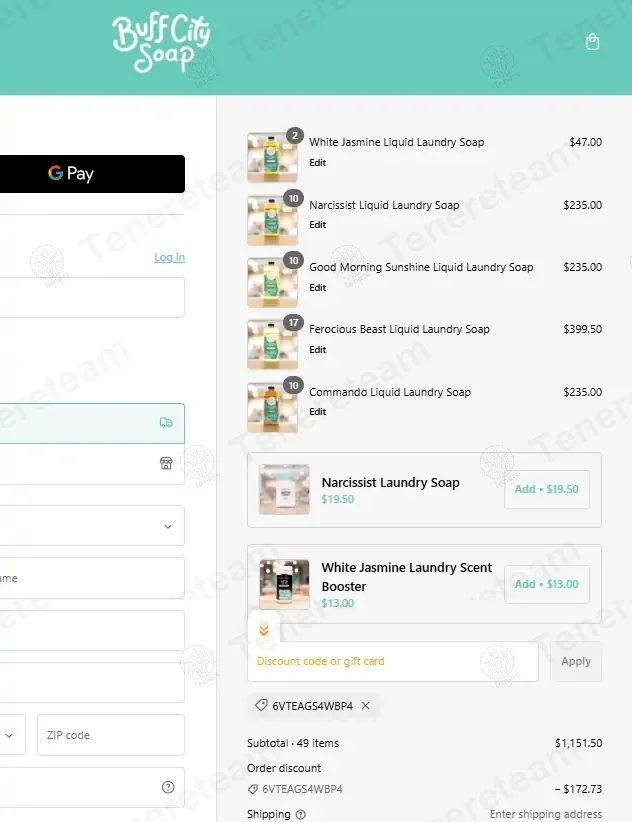The width and height of the screenshot is (632, 822).
Task: Remove discount code 6VTEAGS4WBP4 with X
Action: coord(365,706)
